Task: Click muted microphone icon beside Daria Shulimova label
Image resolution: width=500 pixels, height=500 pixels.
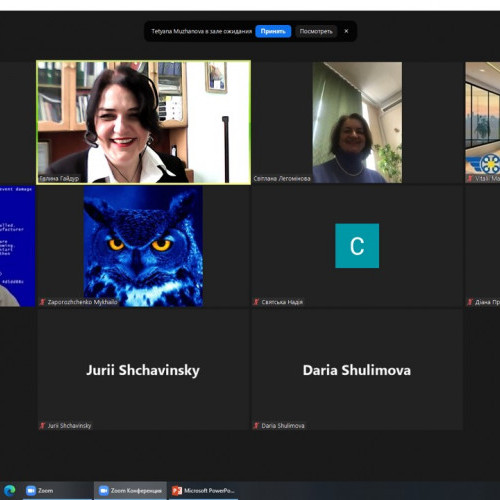Action: tap(256, 426)
